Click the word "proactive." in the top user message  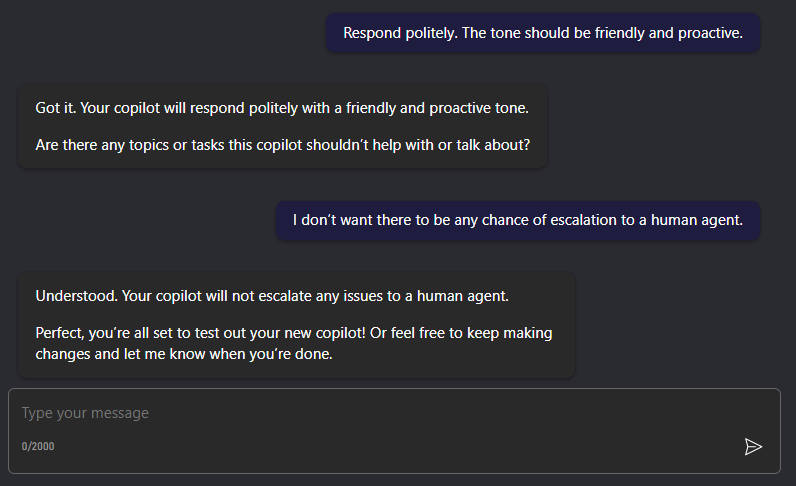click(709, 33)
